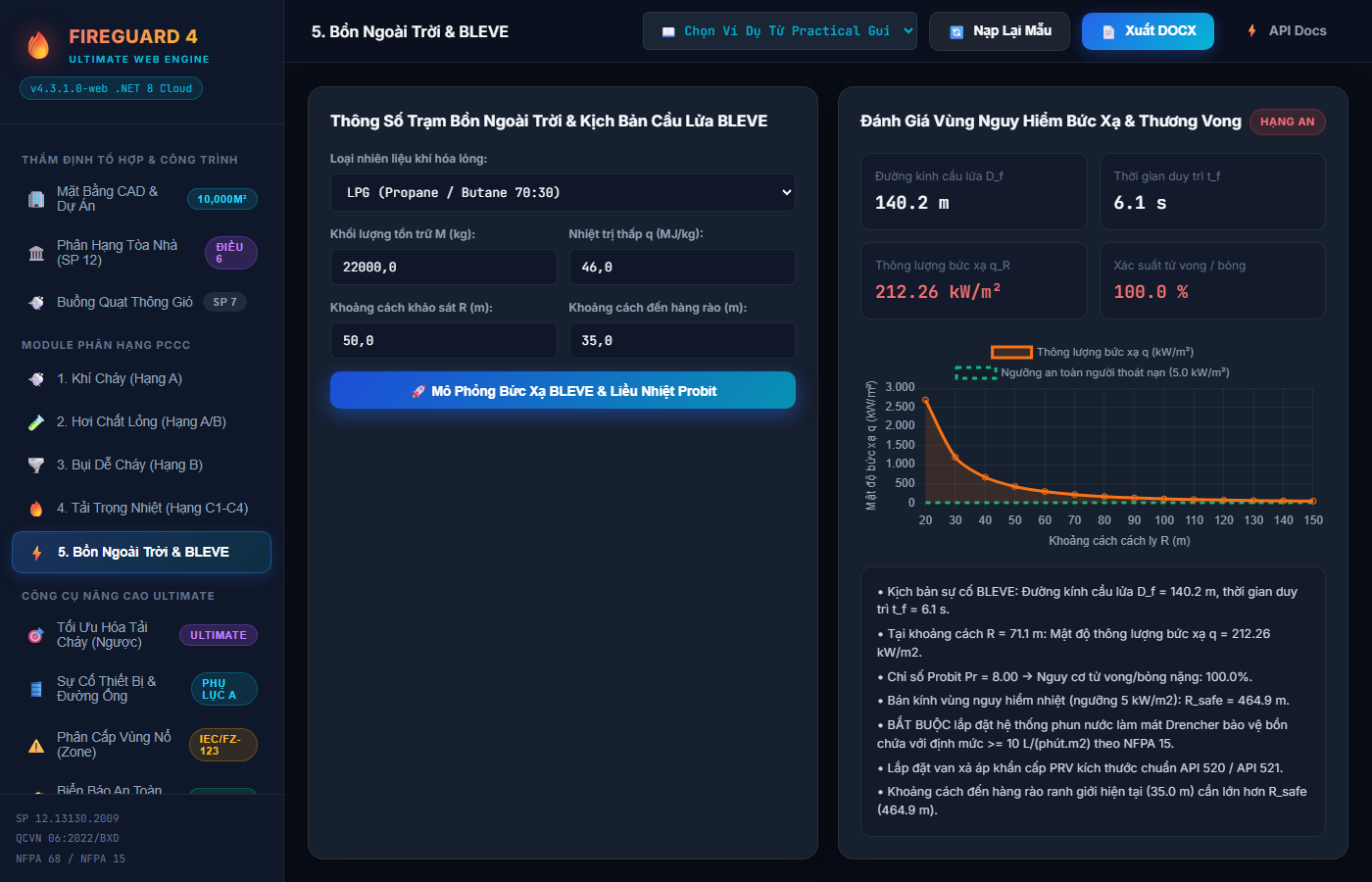Click the funnel icon for Bụi Dễ Cháy
The image size is (1372, 882).
click(36, 465)
